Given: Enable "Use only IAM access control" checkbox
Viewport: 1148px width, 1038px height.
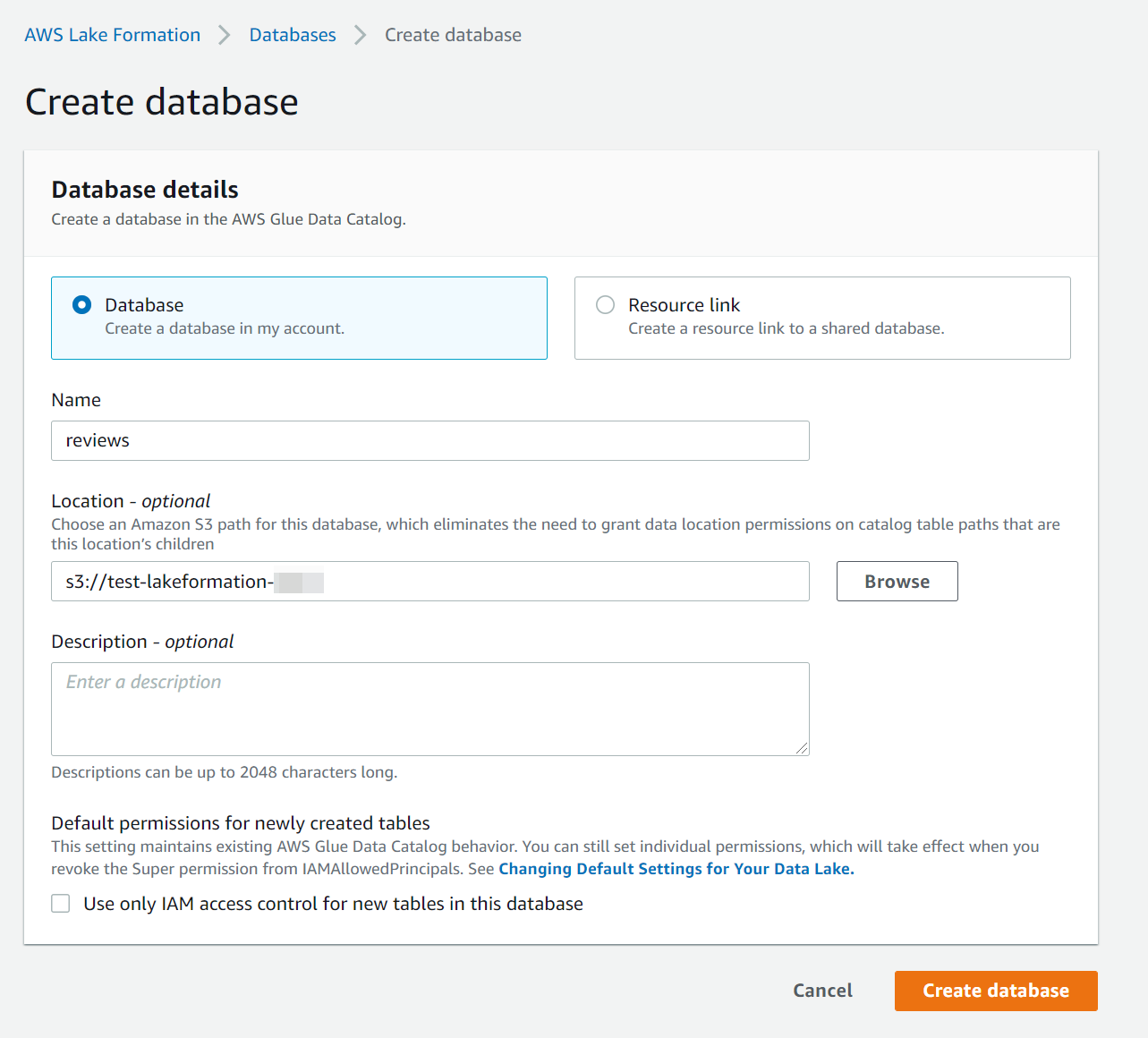Looking at the screenshot, I should (60, 903).
